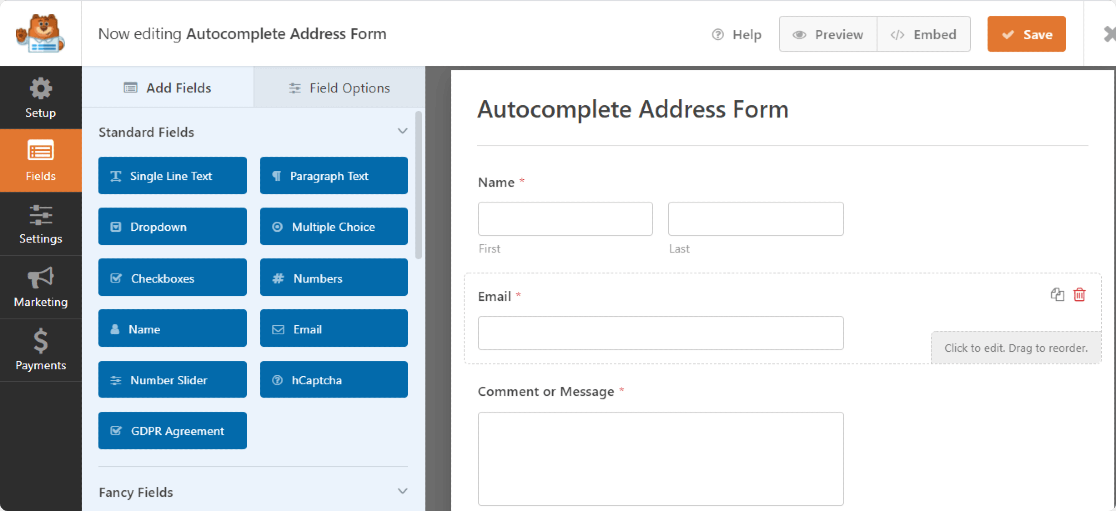Add a Single Line Text field

(x=172, y=176)
